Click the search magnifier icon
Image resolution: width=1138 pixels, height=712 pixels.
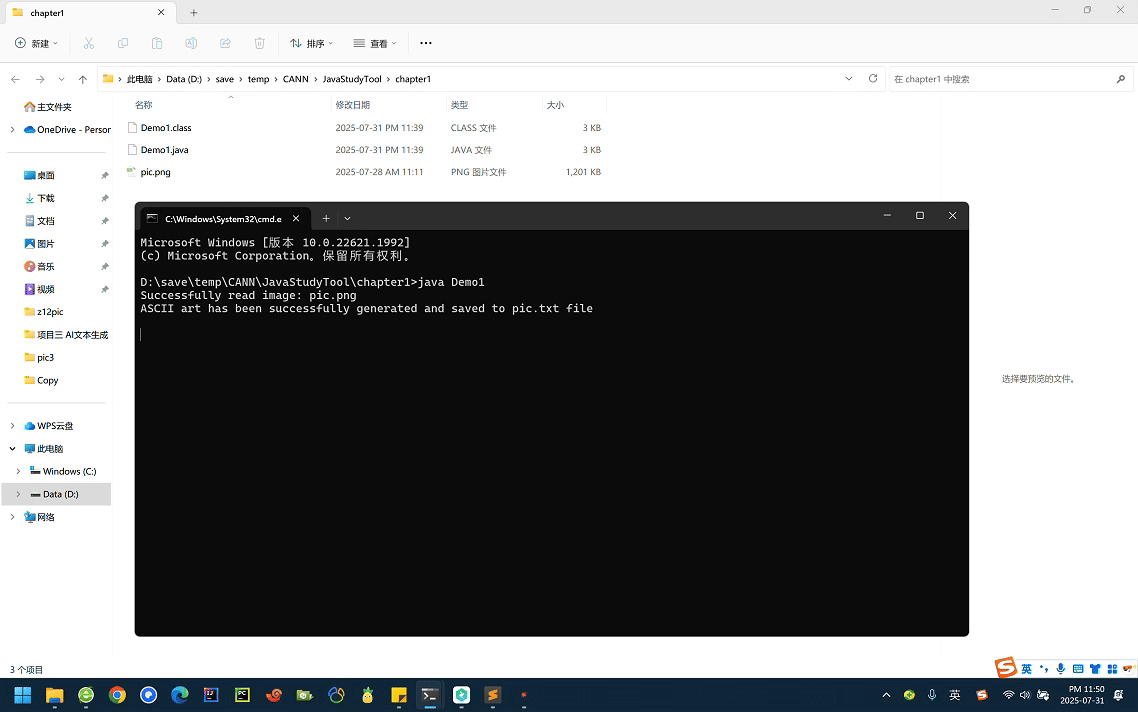pyautogui.click(x=1121, y=79)
